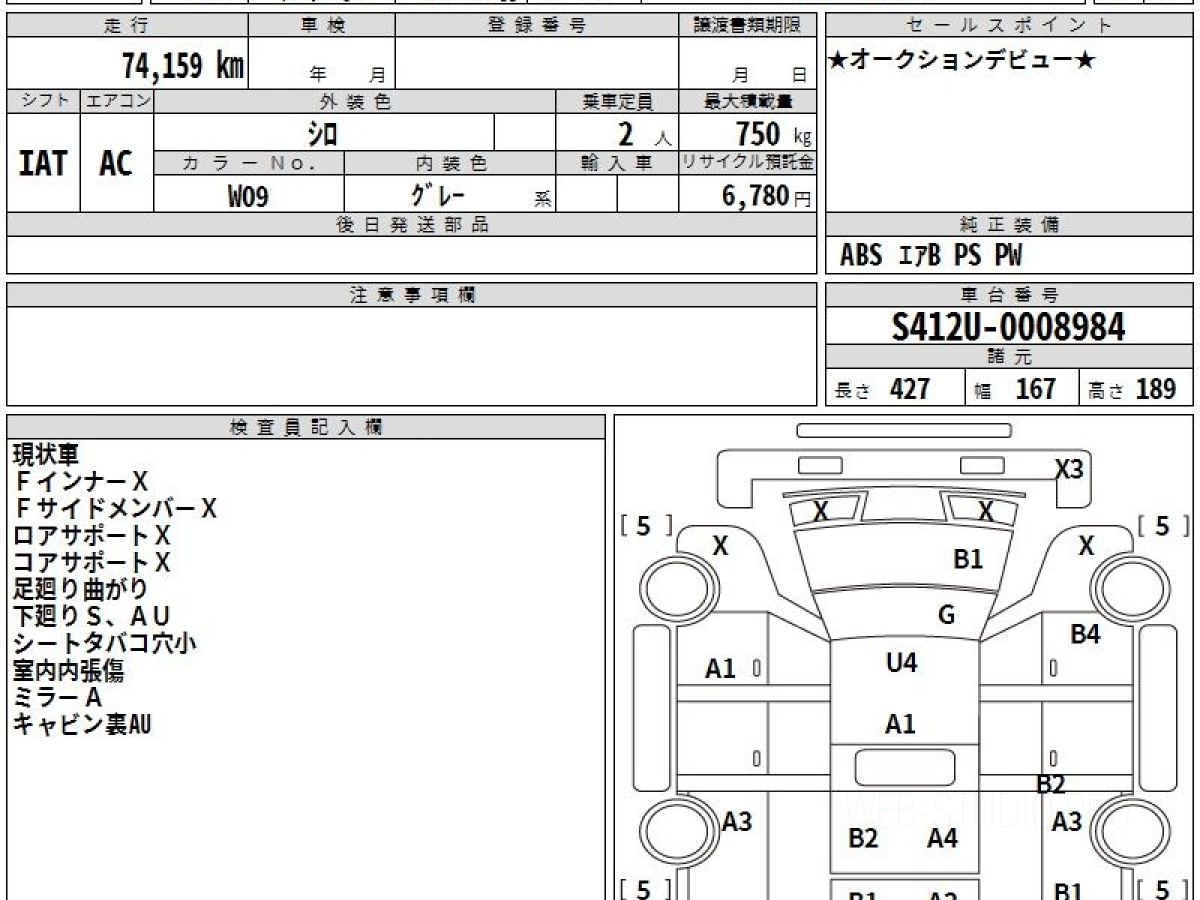Select the カラーNo. header
This screenshot has height=900, width=1200.
click(249, 163)
